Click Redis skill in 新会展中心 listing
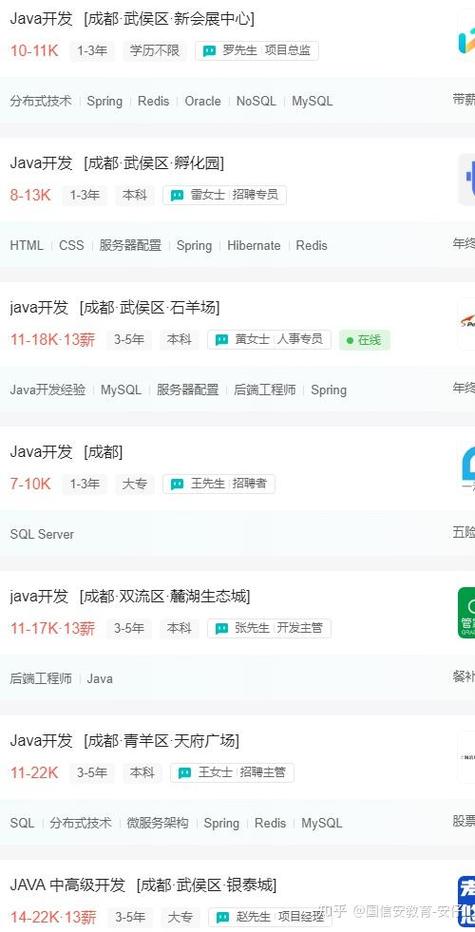The height and width of the screenshot is (932, 475). (x=153, y=101)
